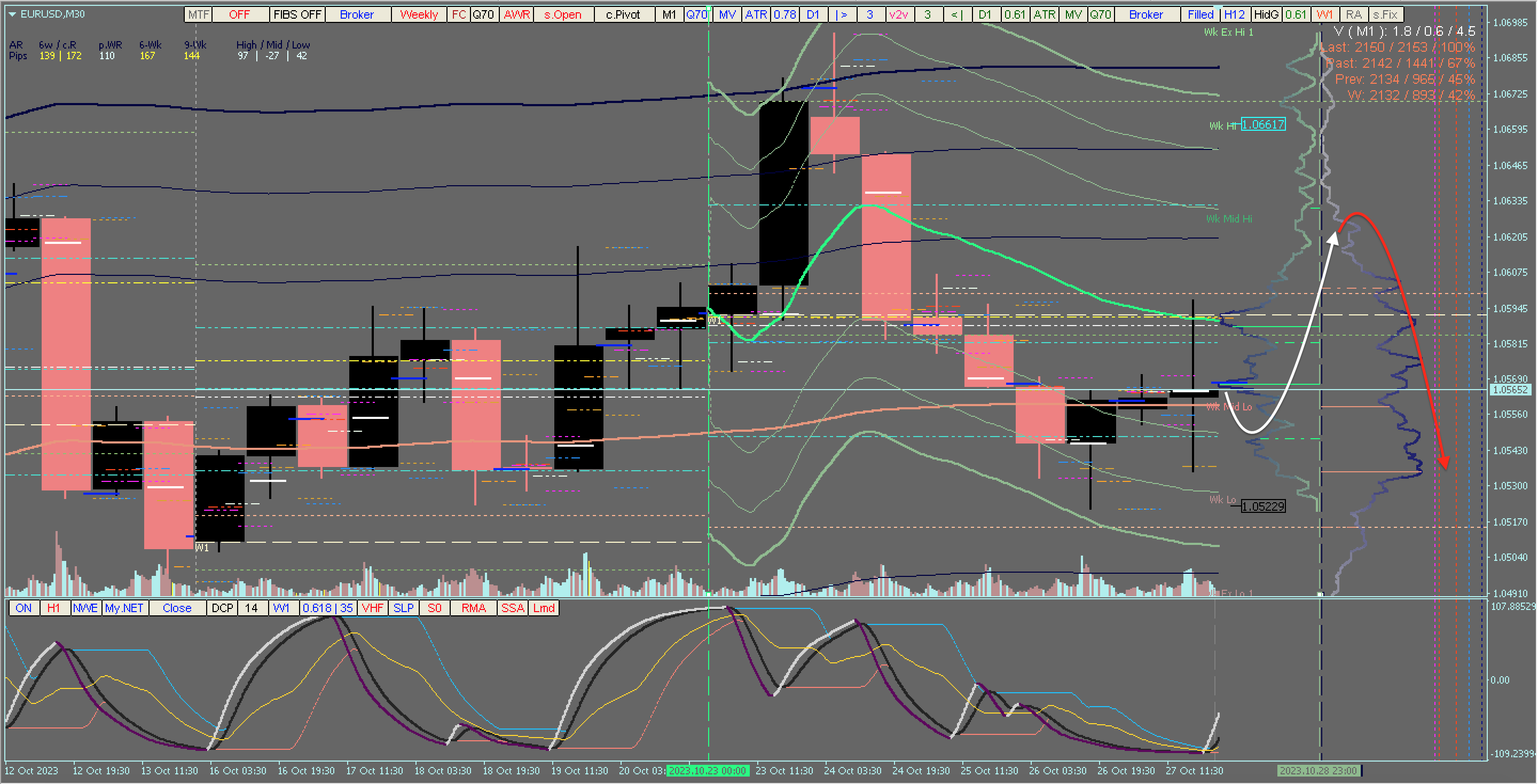Image resolution: width=1538 pixels, height=784 pixels.
Task: Select the My.NET oscillator button
Action: 123,608
